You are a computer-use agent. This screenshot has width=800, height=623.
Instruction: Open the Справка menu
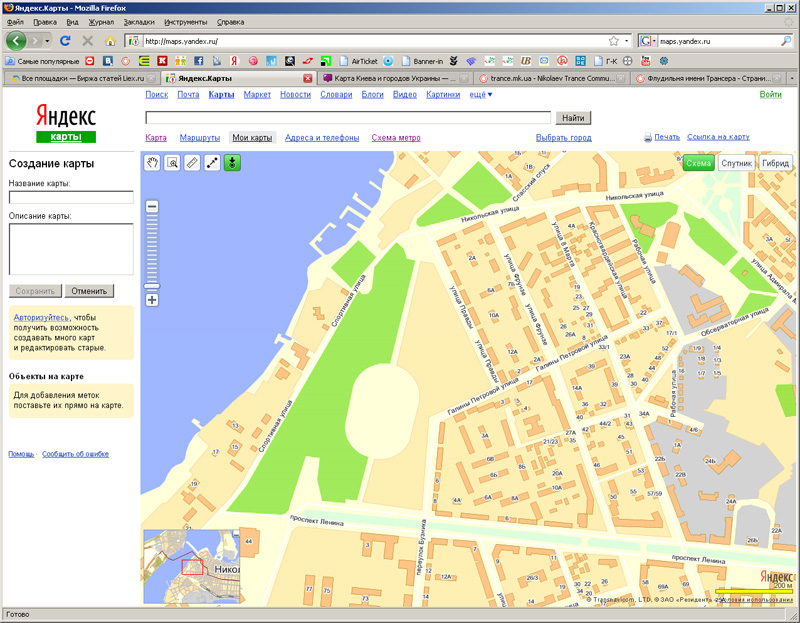pyautogui.click(x=230, y=22)
